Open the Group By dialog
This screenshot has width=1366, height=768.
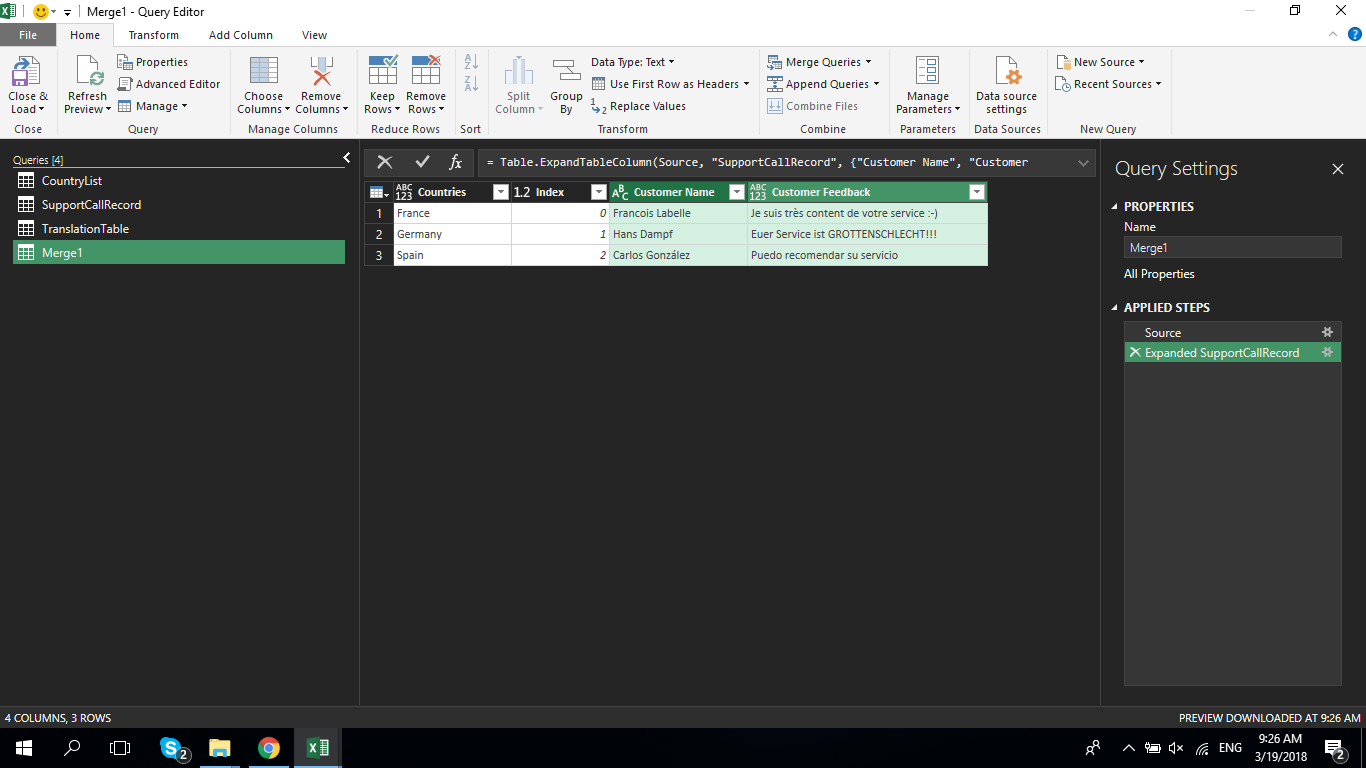pos(566,84)
